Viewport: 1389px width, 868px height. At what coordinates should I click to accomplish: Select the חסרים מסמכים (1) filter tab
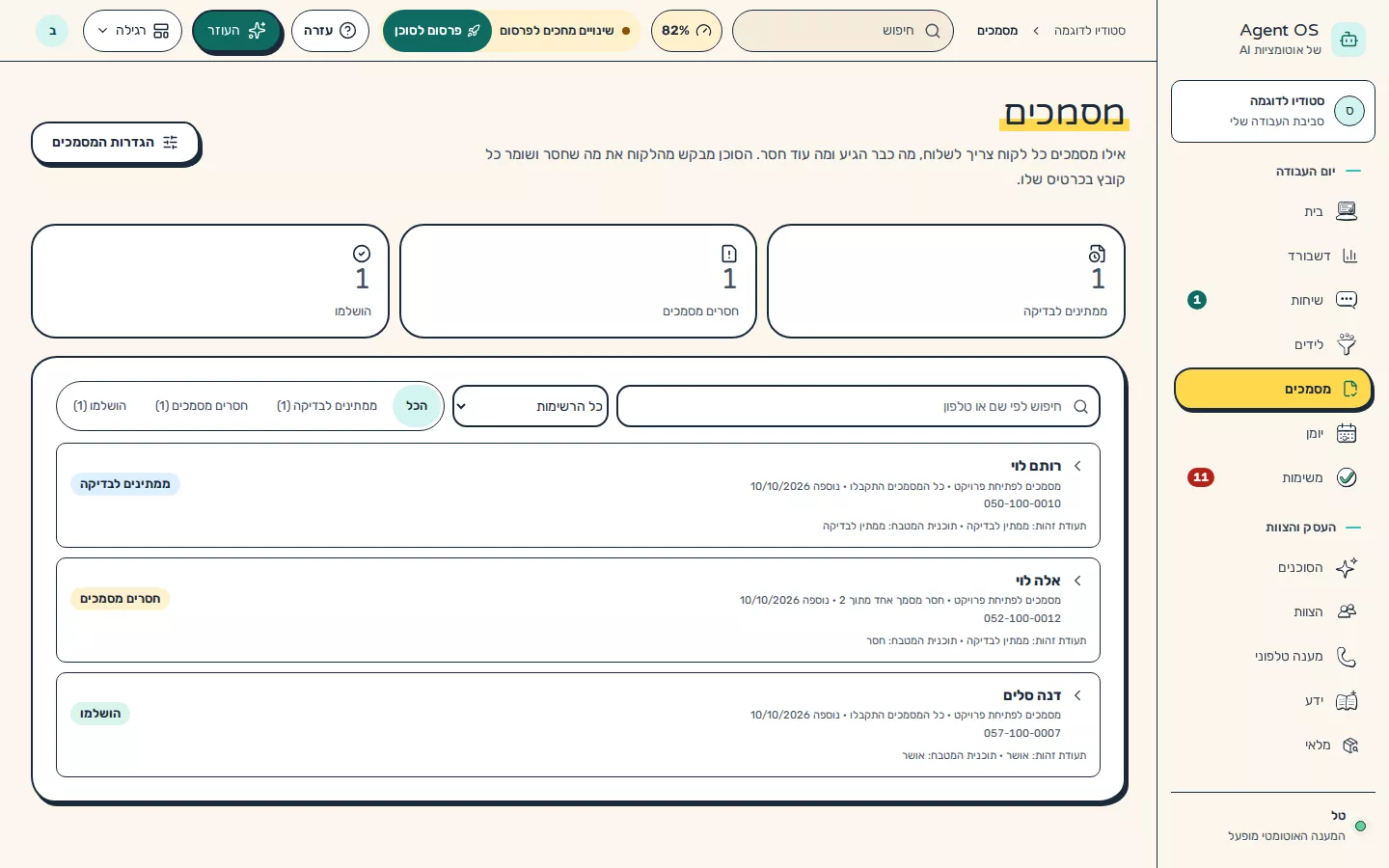pos(202,406)
